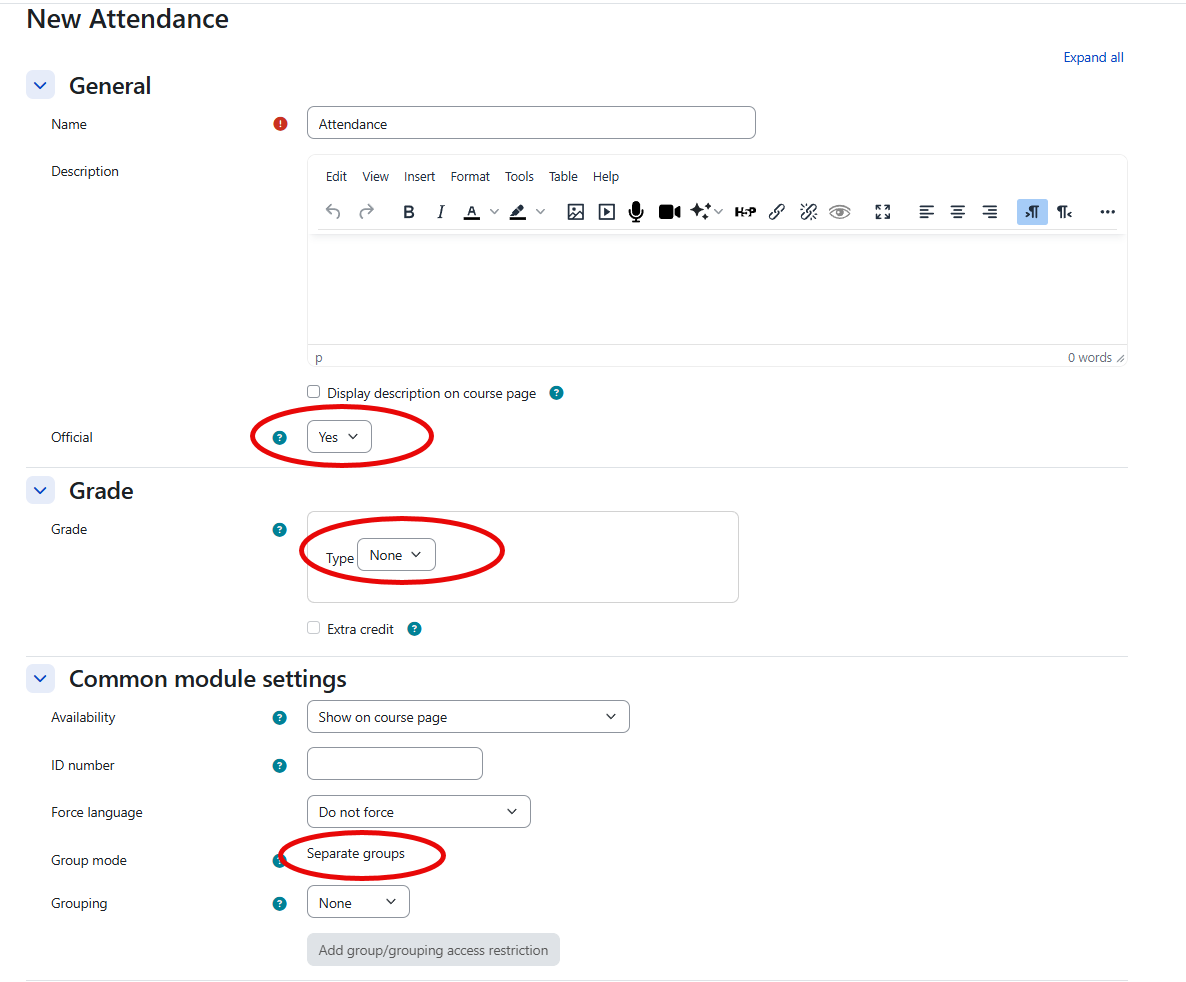
Task: Remove link with the unlink icon
Action: 809,212
